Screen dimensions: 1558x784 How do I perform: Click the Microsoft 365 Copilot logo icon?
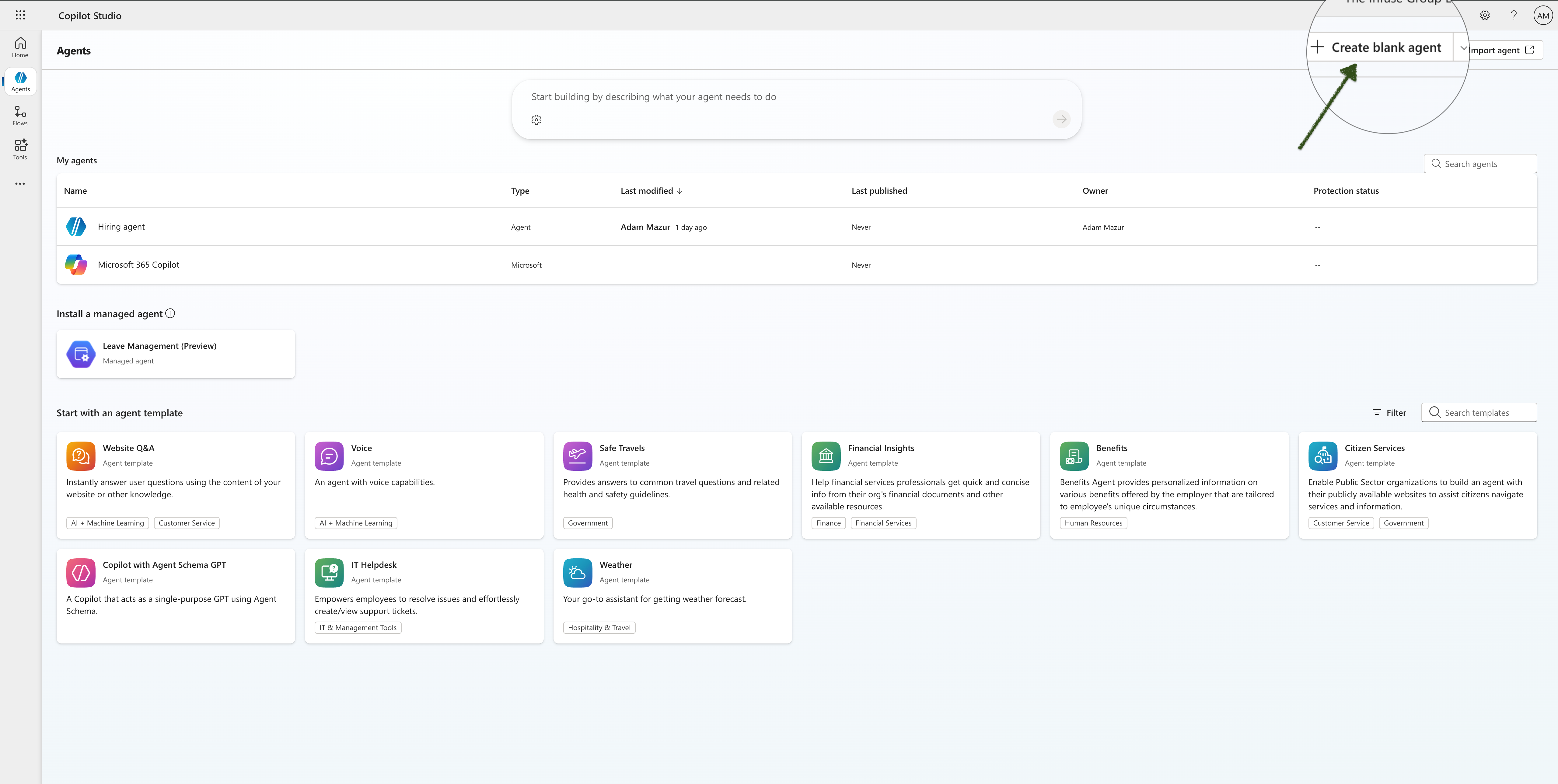(76, 265)
